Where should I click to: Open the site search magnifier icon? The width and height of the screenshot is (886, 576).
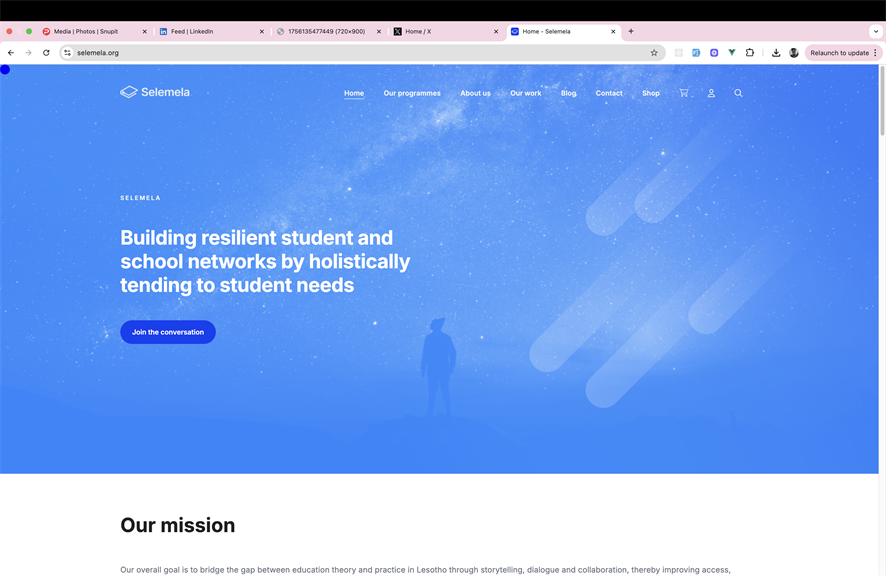(x=738, y=93)
